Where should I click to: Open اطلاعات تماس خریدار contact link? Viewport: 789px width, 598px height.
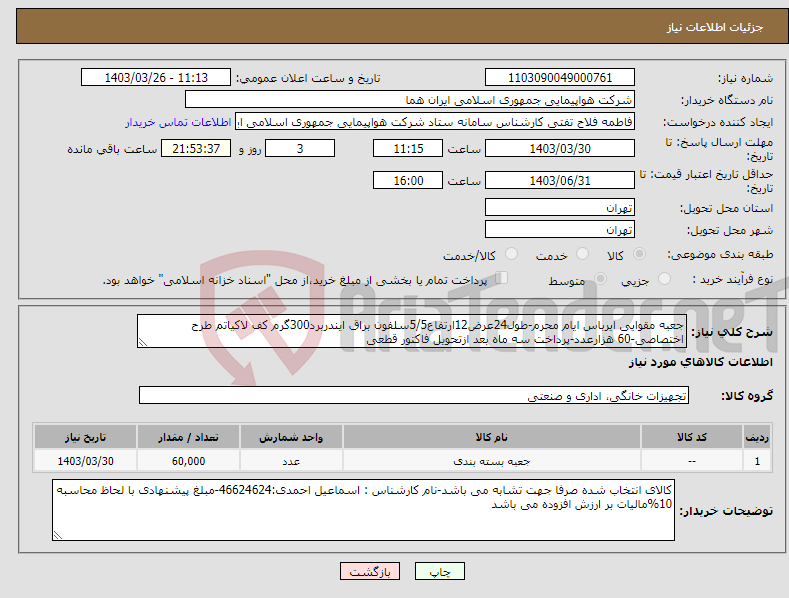coord(178,122)
